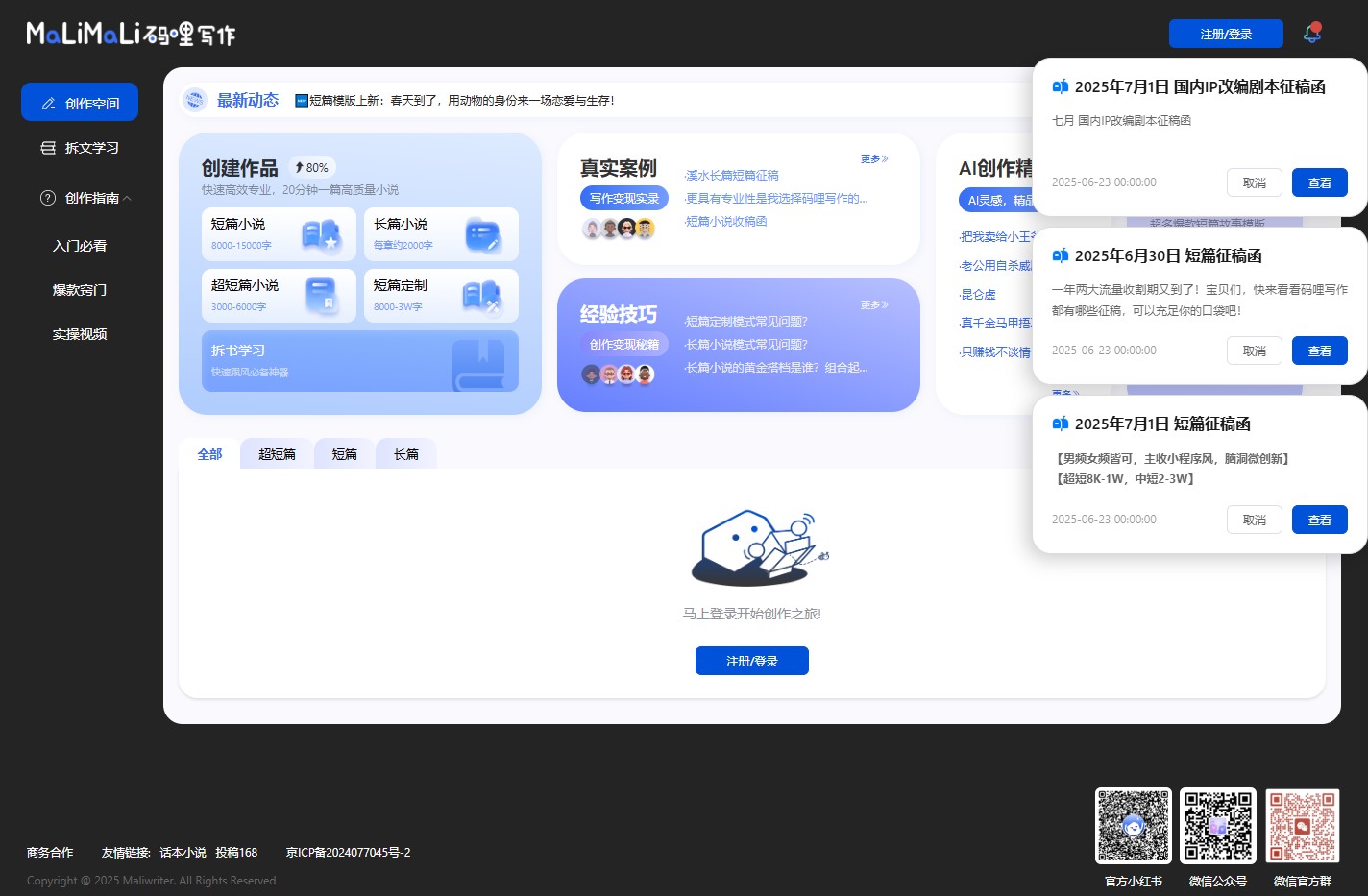
Task: Click the 经验技巧 user avatars
Action: (x=619, y=375)
